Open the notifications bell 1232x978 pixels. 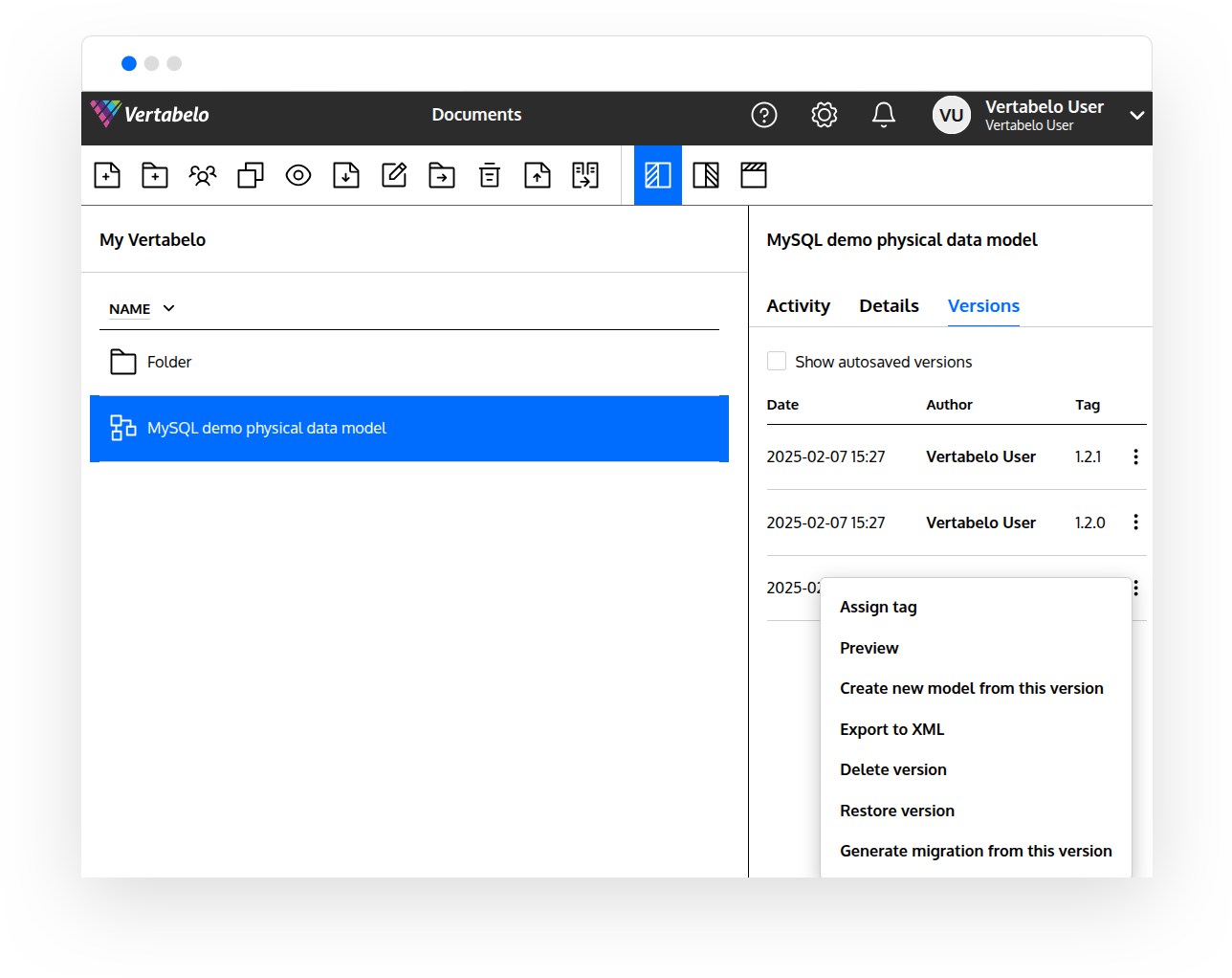tap(883, 114)
